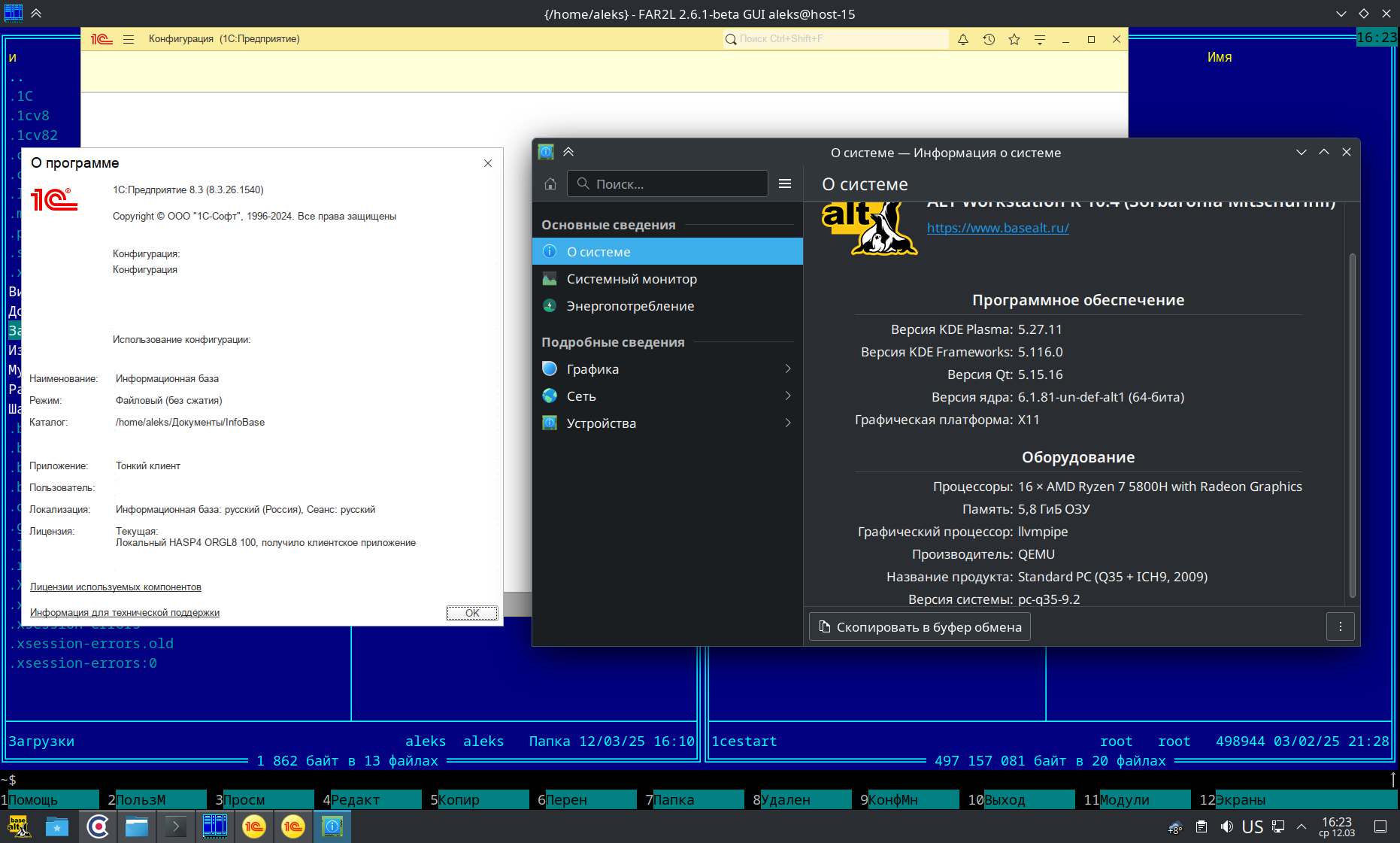
Task: Open the Сеть section
Action: coord(668,396)
